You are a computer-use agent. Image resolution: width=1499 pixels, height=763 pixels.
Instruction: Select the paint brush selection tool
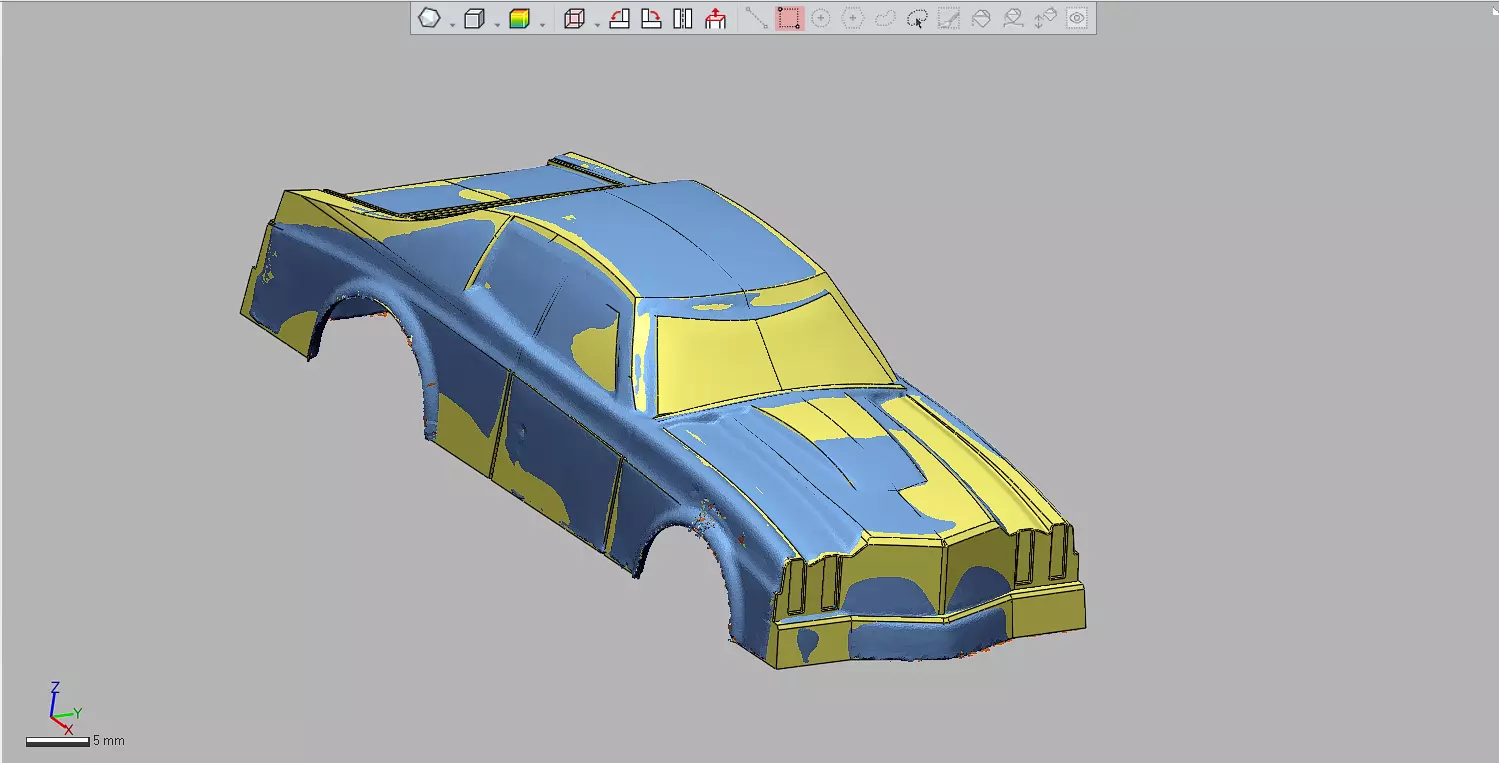coord(949,18)
